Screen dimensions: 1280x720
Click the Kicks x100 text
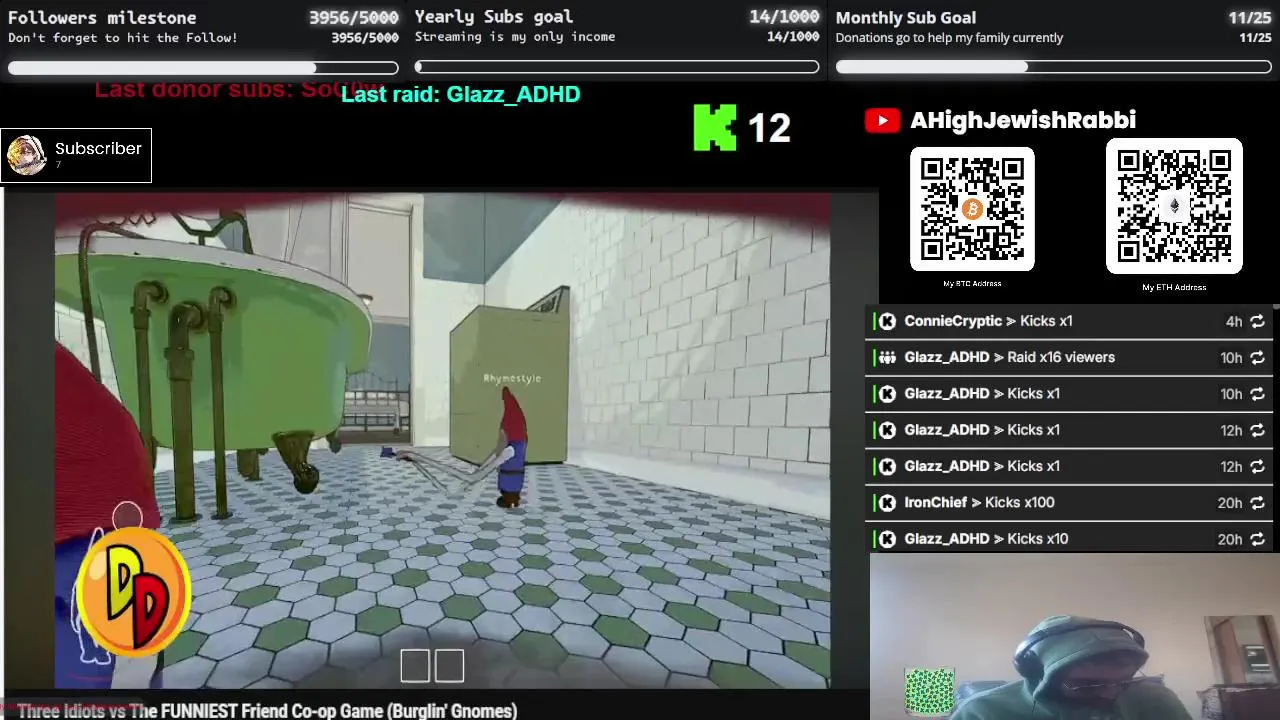tap(1019, 502)
